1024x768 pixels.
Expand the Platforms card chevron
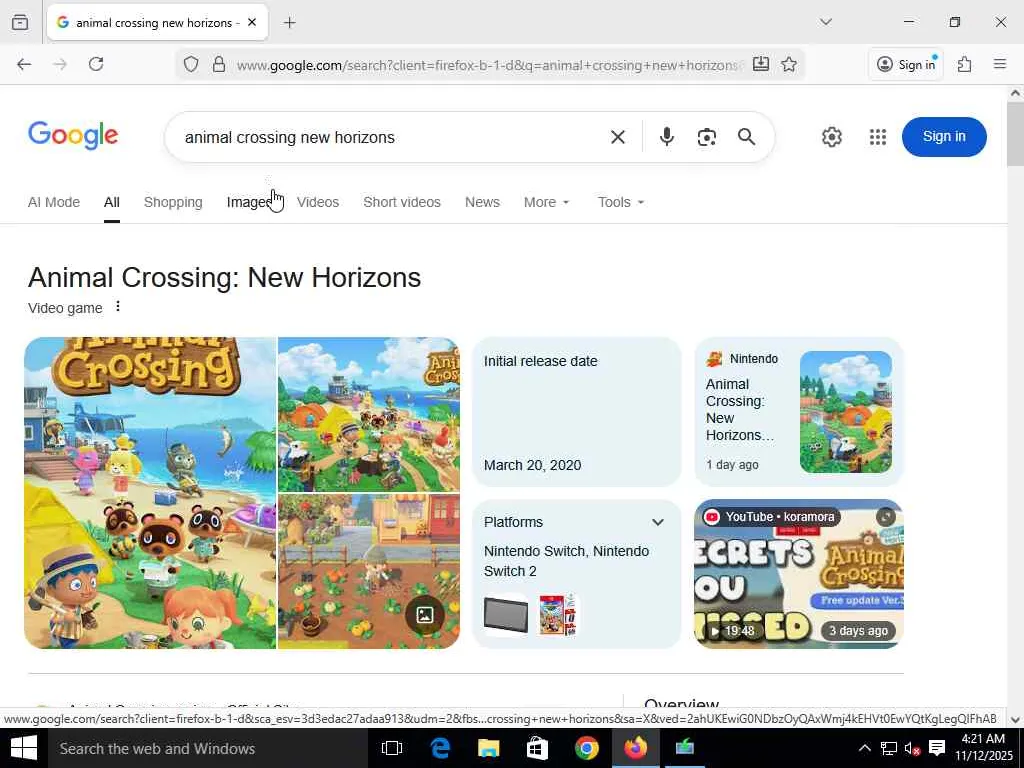(x=658, y=522)
